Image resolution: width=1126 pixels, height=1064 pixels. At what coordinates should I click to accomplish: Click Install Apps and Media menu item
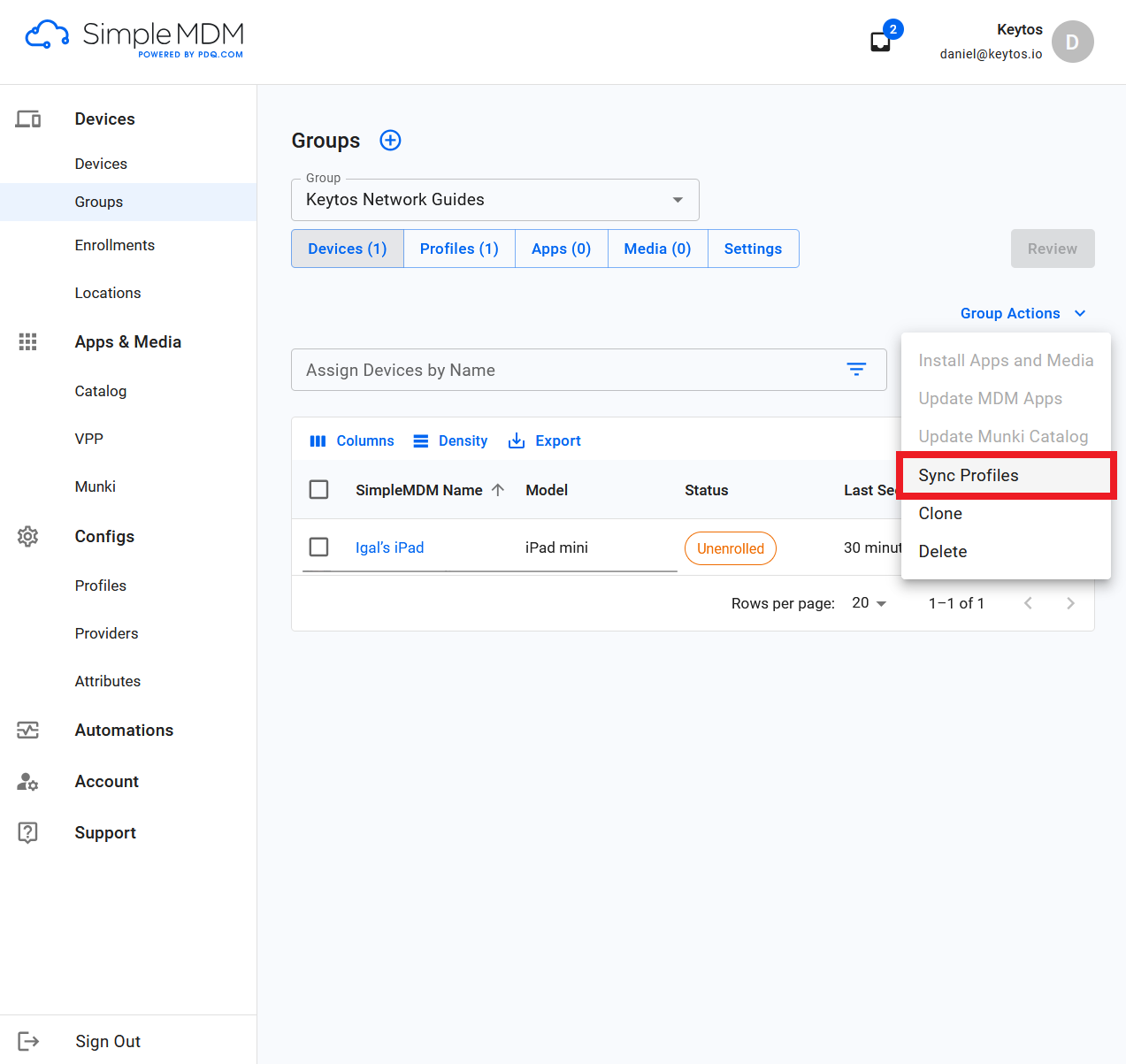point(1006,360)
